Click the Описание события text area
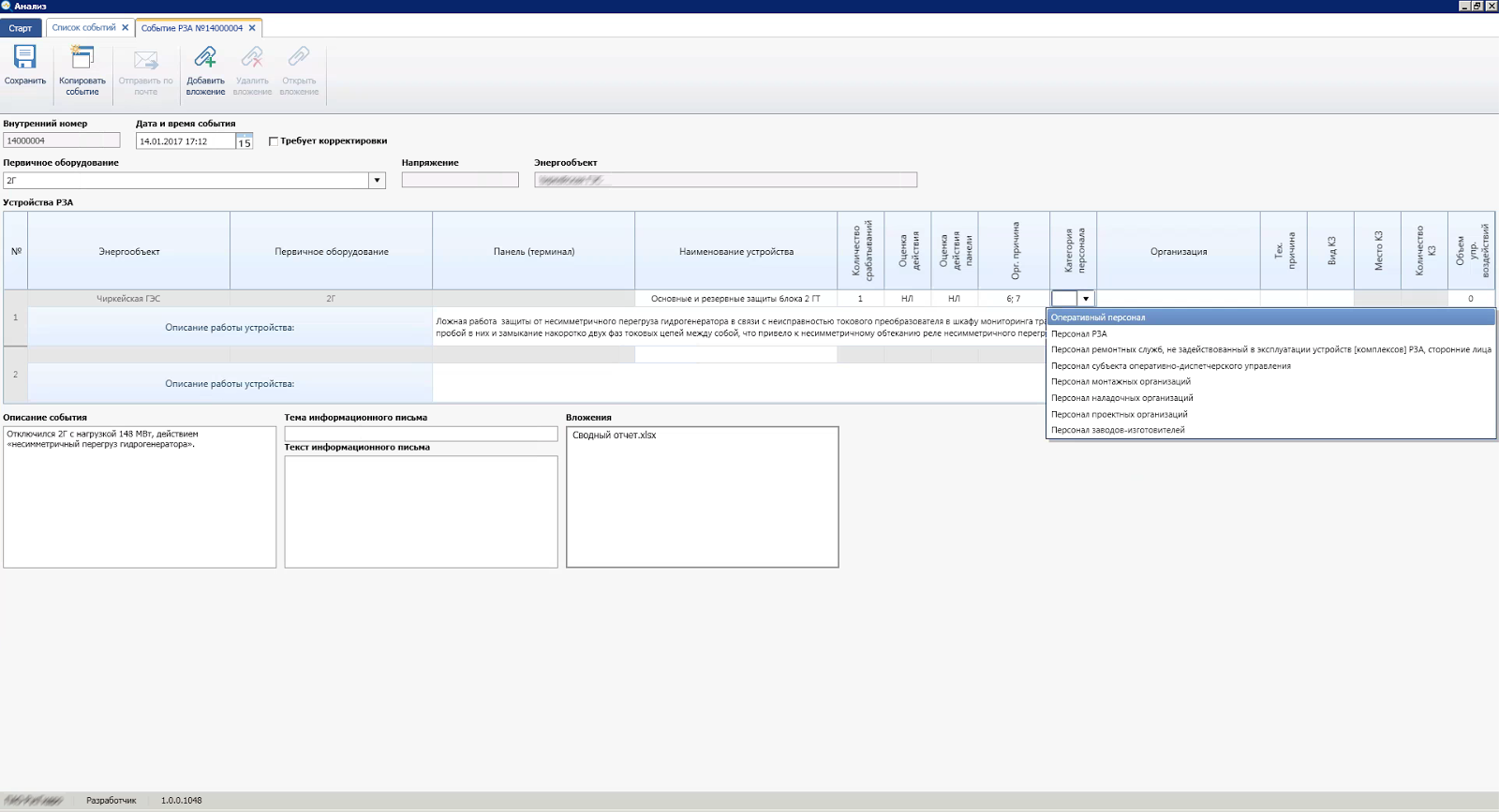 pos(140,497)
